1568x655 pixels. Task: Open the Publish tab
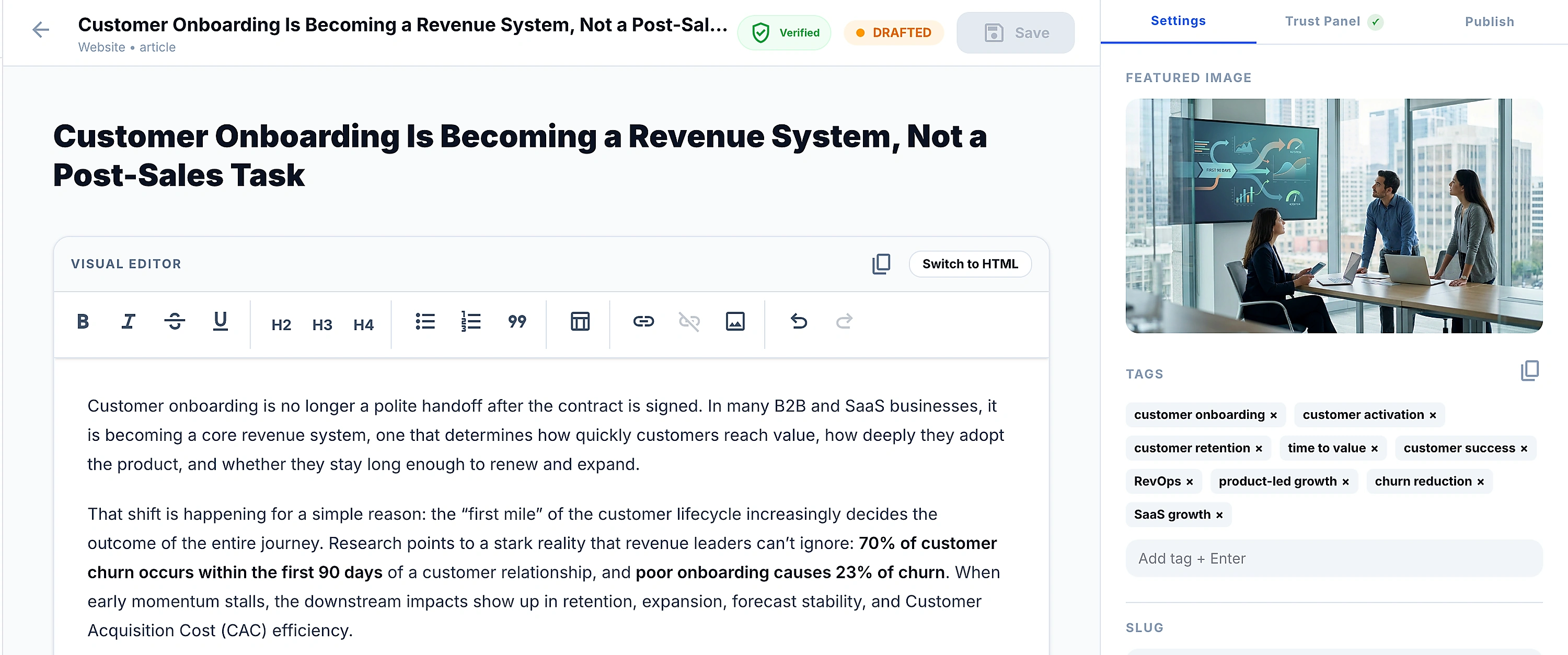[x=1489, y=22]
